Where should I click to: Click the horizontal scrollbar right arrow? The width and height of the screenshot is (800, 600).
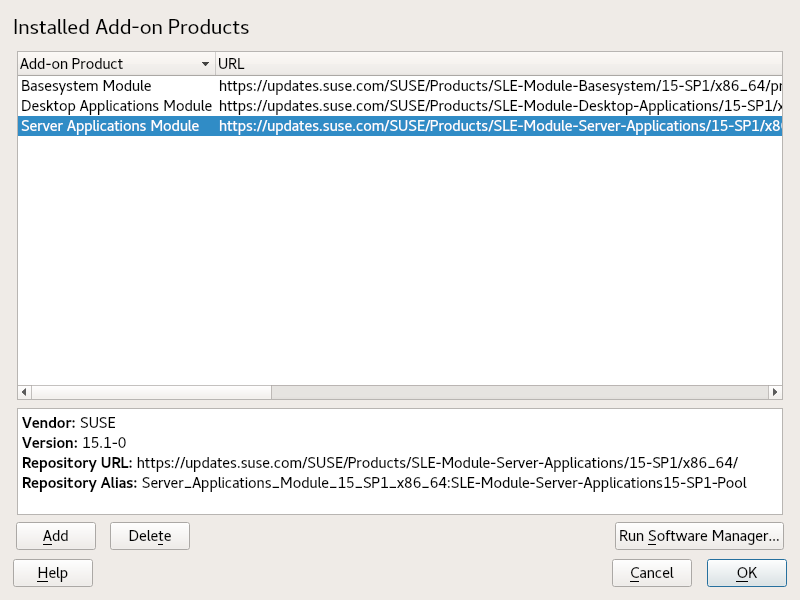pyautogui.click(x=774, y=392)
